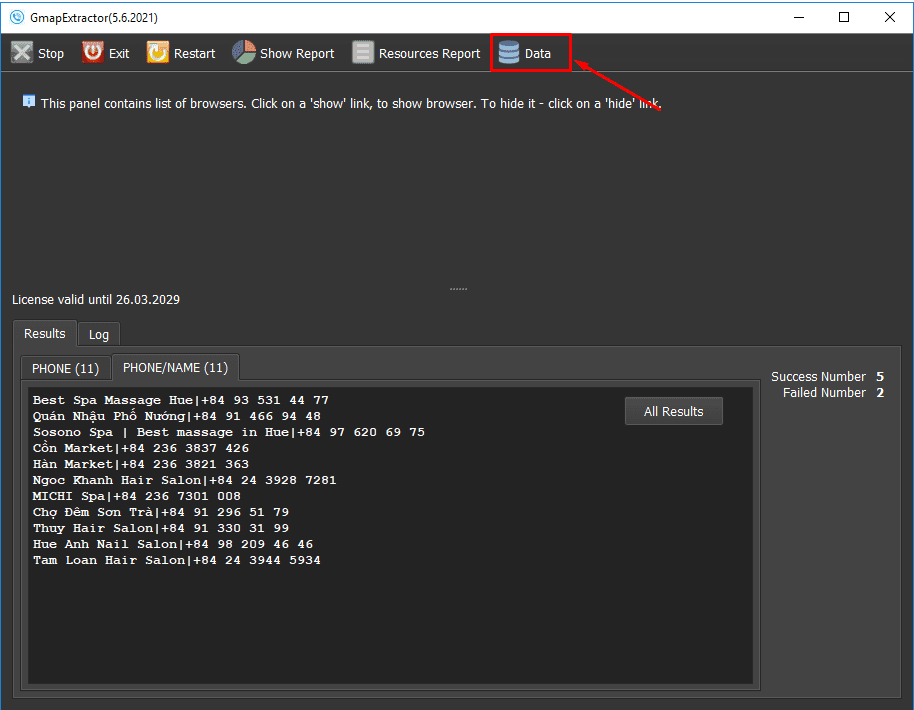Viewport: 914px width, 710px height.
Task: Click the GmapExtractor(5.6.2021) window title
Action: point(94,18)
